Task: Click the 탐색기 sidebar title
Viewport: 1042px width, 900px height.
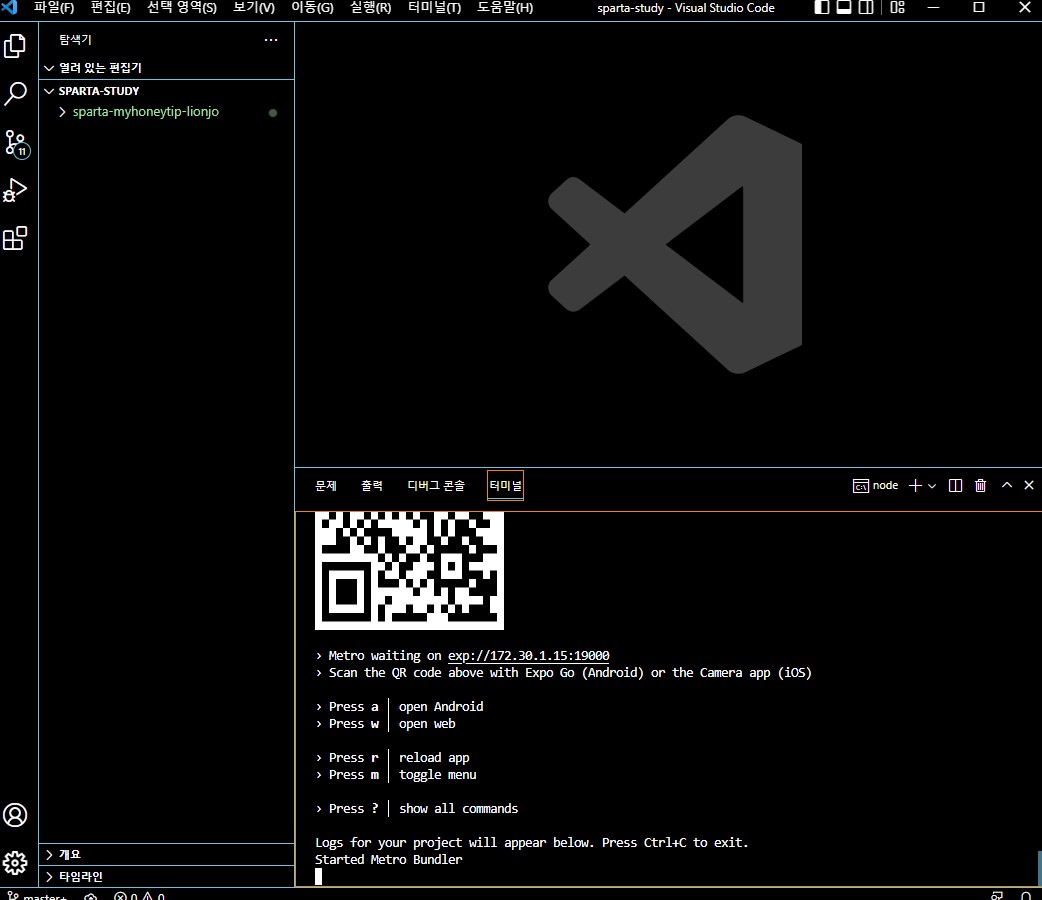Action: pyautogui.click(x=75, y=40)
